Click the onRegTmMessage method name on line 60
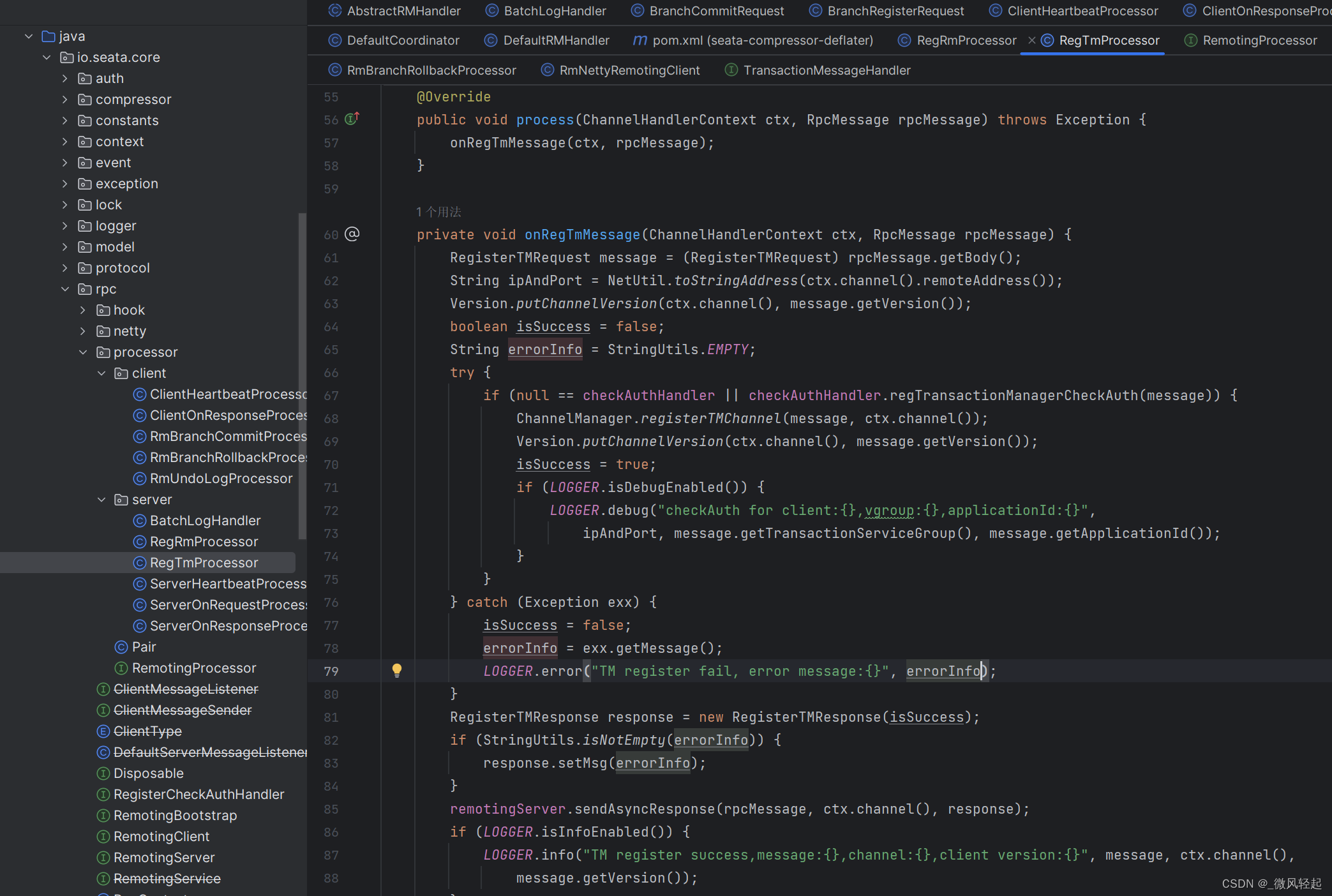Screen dimensions: 1332x896 tap(582, 235)
